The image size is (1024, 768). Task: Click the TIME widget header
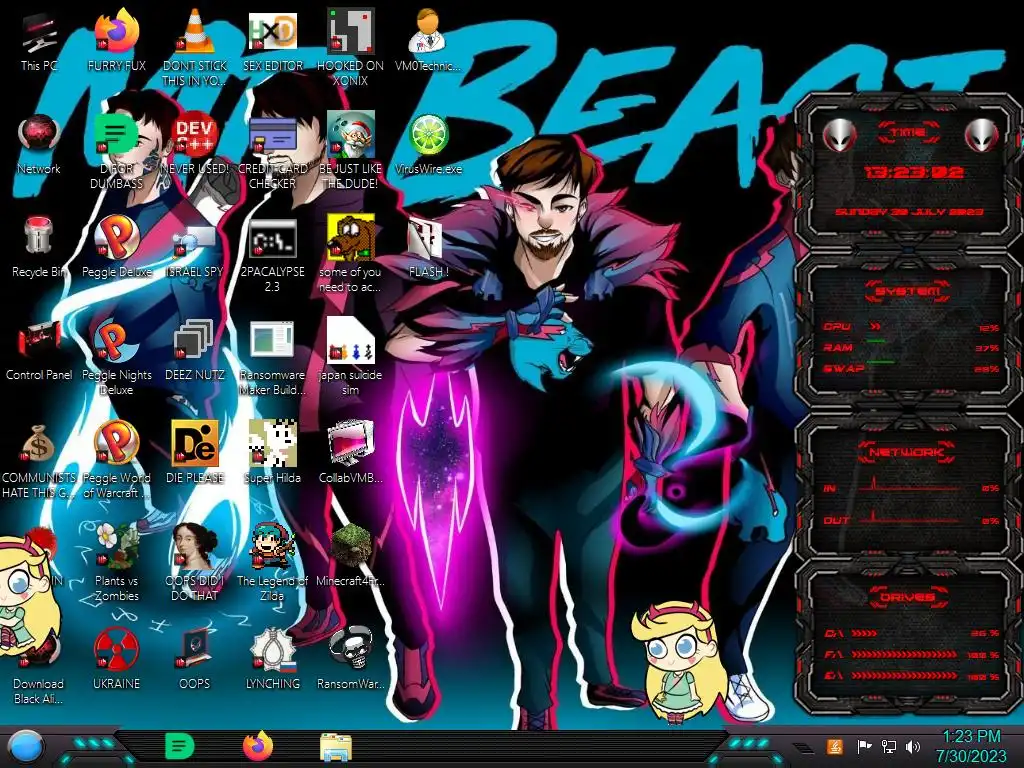908,133
